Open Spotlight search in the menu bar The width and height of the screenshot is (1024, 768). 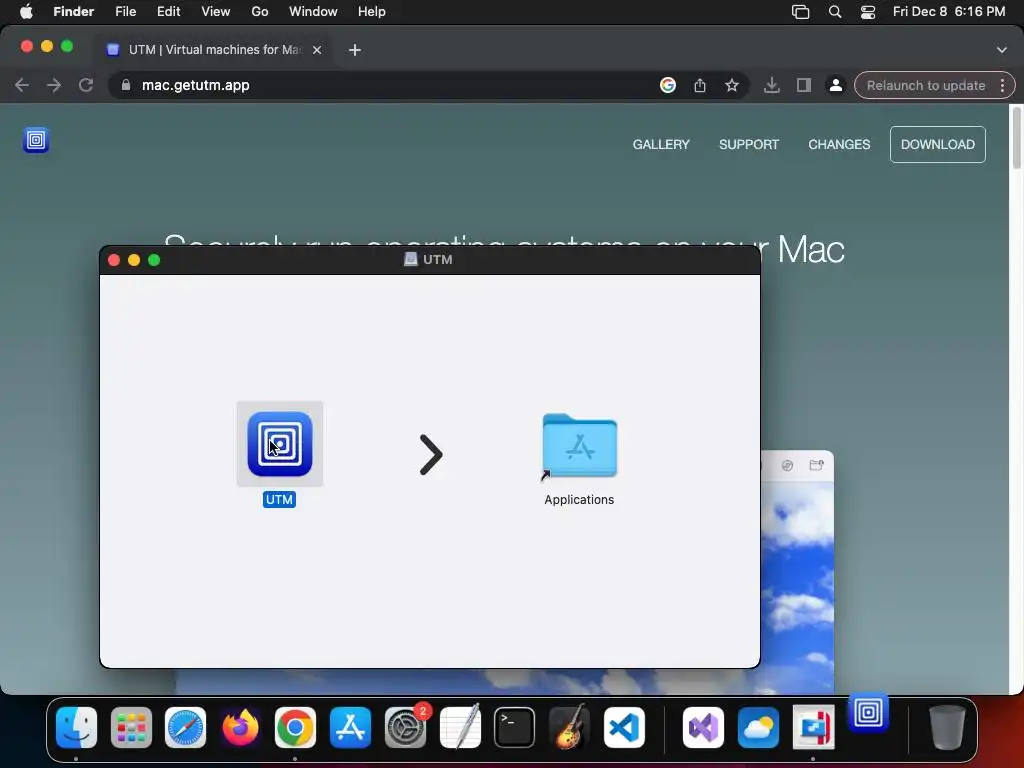835,12
